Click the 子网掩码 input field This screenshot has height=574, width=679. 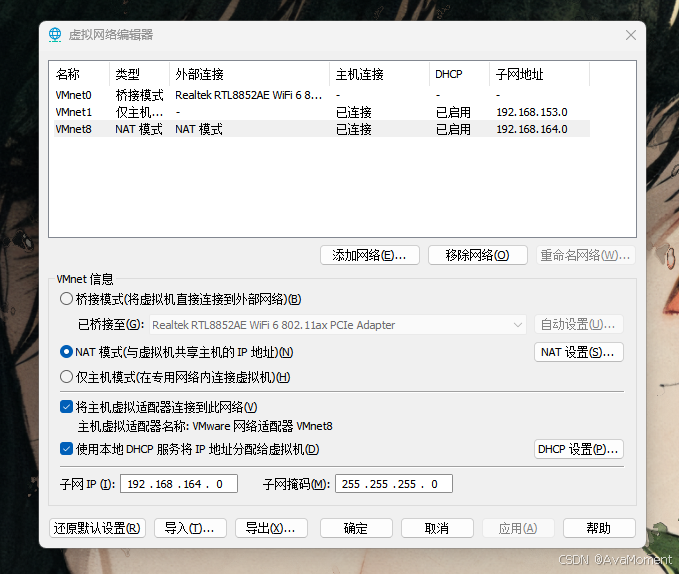tap(394, 484)
